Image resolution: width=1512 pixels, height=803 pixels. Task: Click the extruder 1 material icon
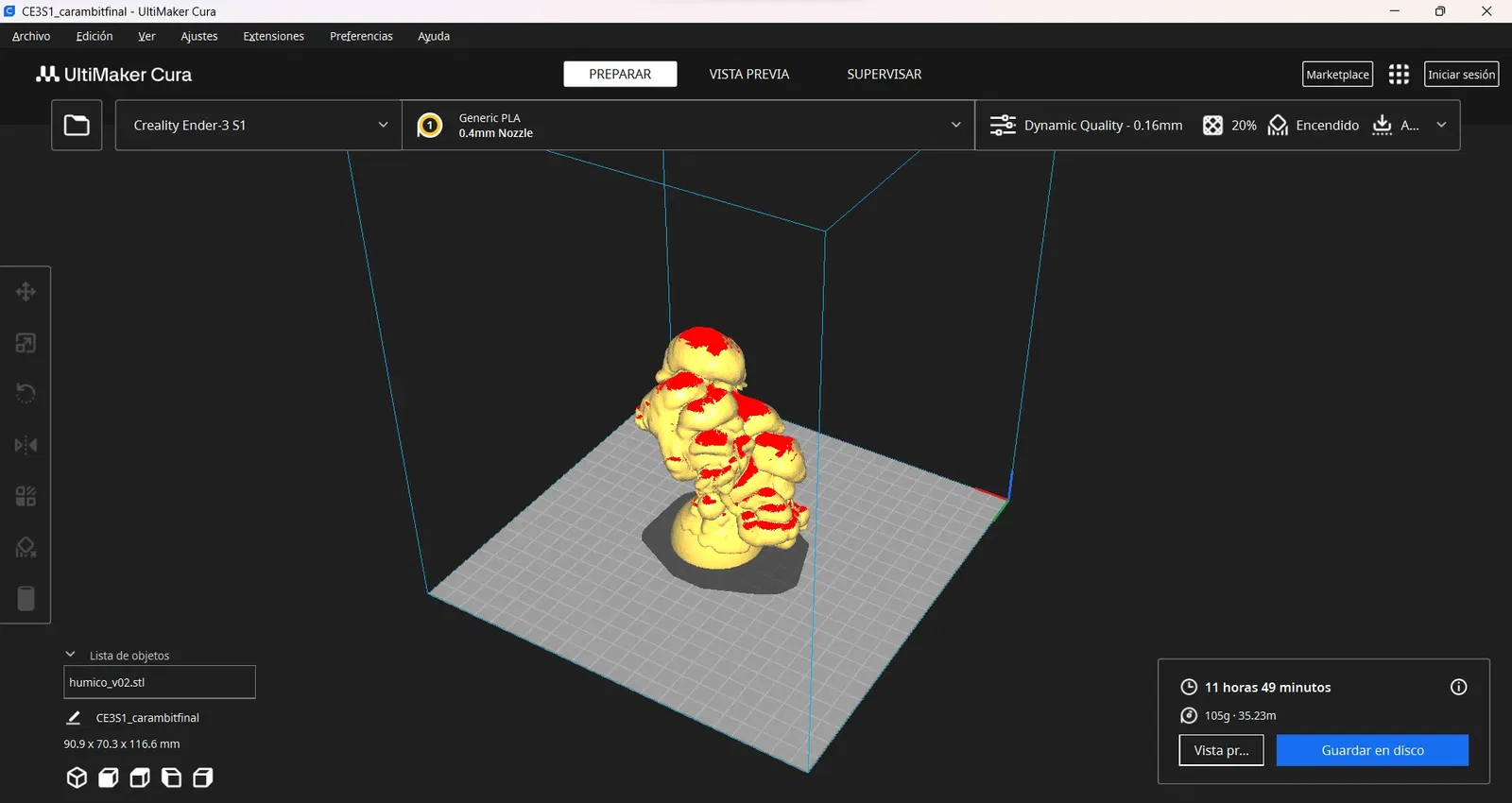pyautogui.click(x=430, y=125)
